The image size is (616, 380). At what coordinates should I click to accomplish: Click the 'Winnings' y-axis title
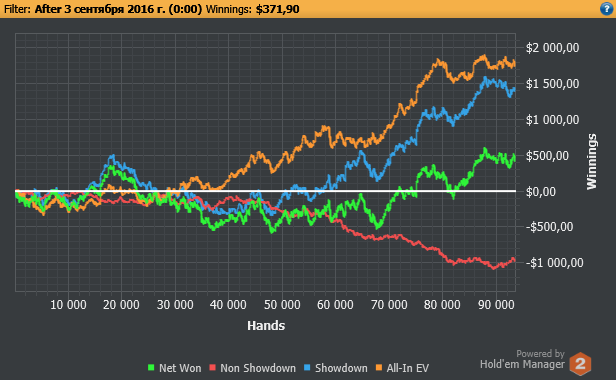(592, 162)
